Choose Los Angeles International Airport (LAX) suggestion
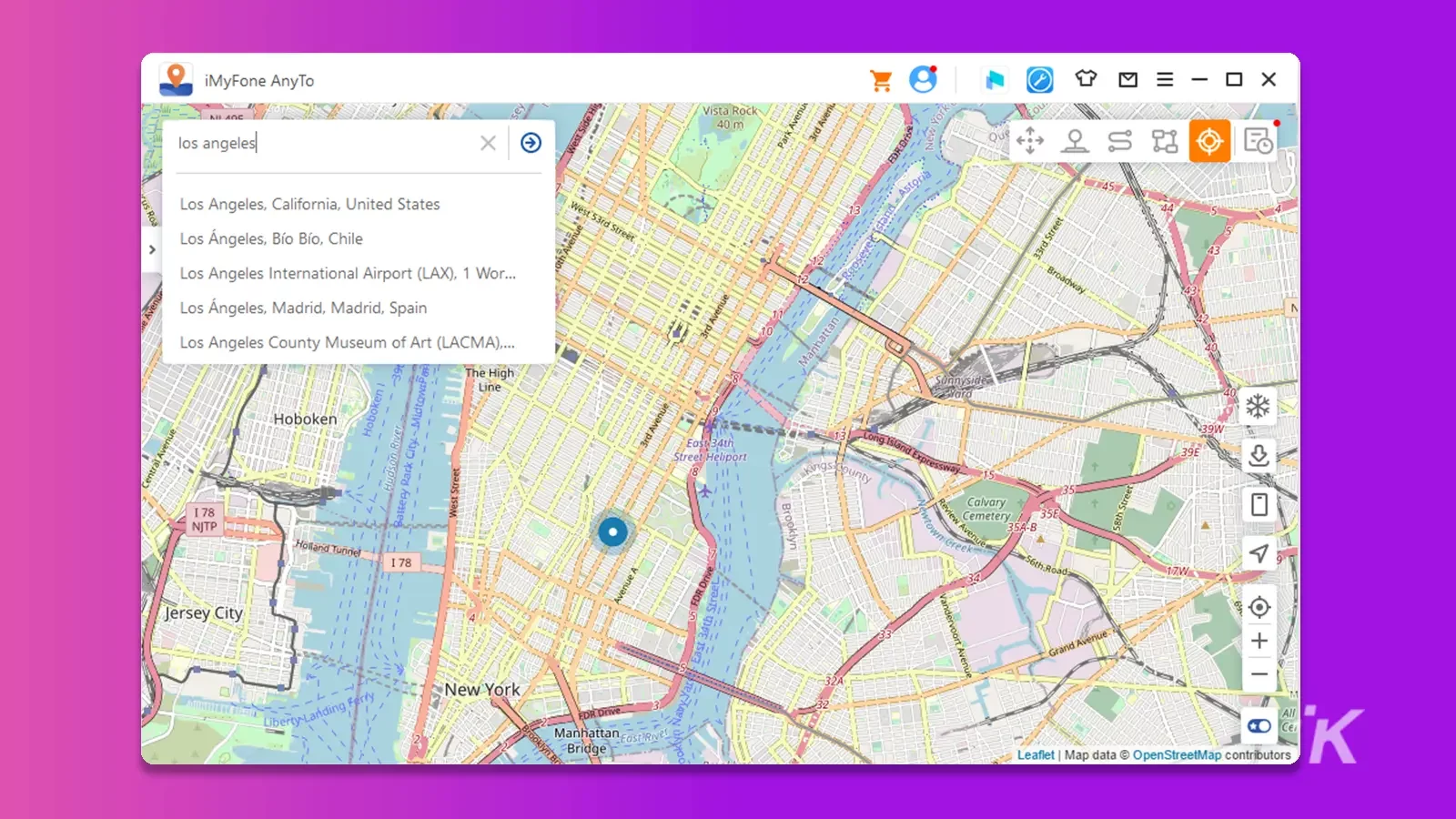The image size is (1456, 819). tap(348, 273)
